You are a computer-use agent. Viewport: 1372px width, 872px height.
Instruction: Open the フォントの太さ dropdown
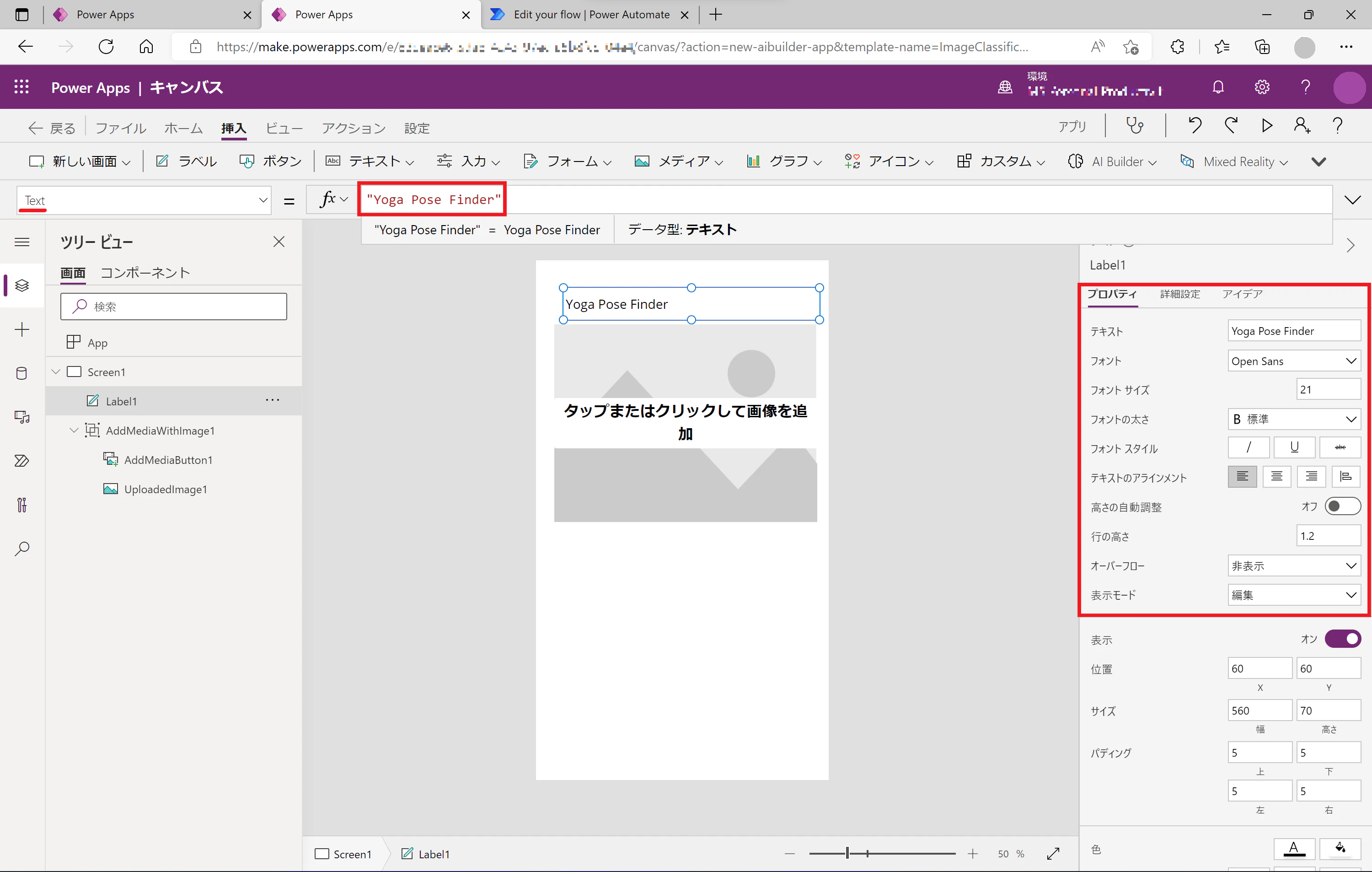(1294, 419)
